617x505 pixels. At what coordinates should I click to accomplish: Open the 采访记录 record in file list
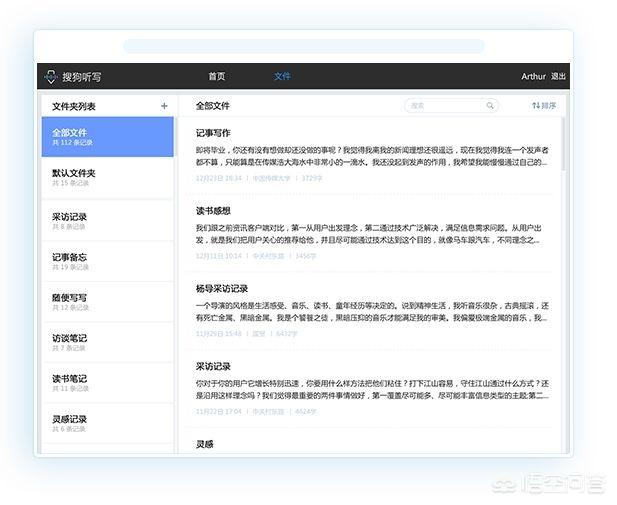tap(370, 388)
